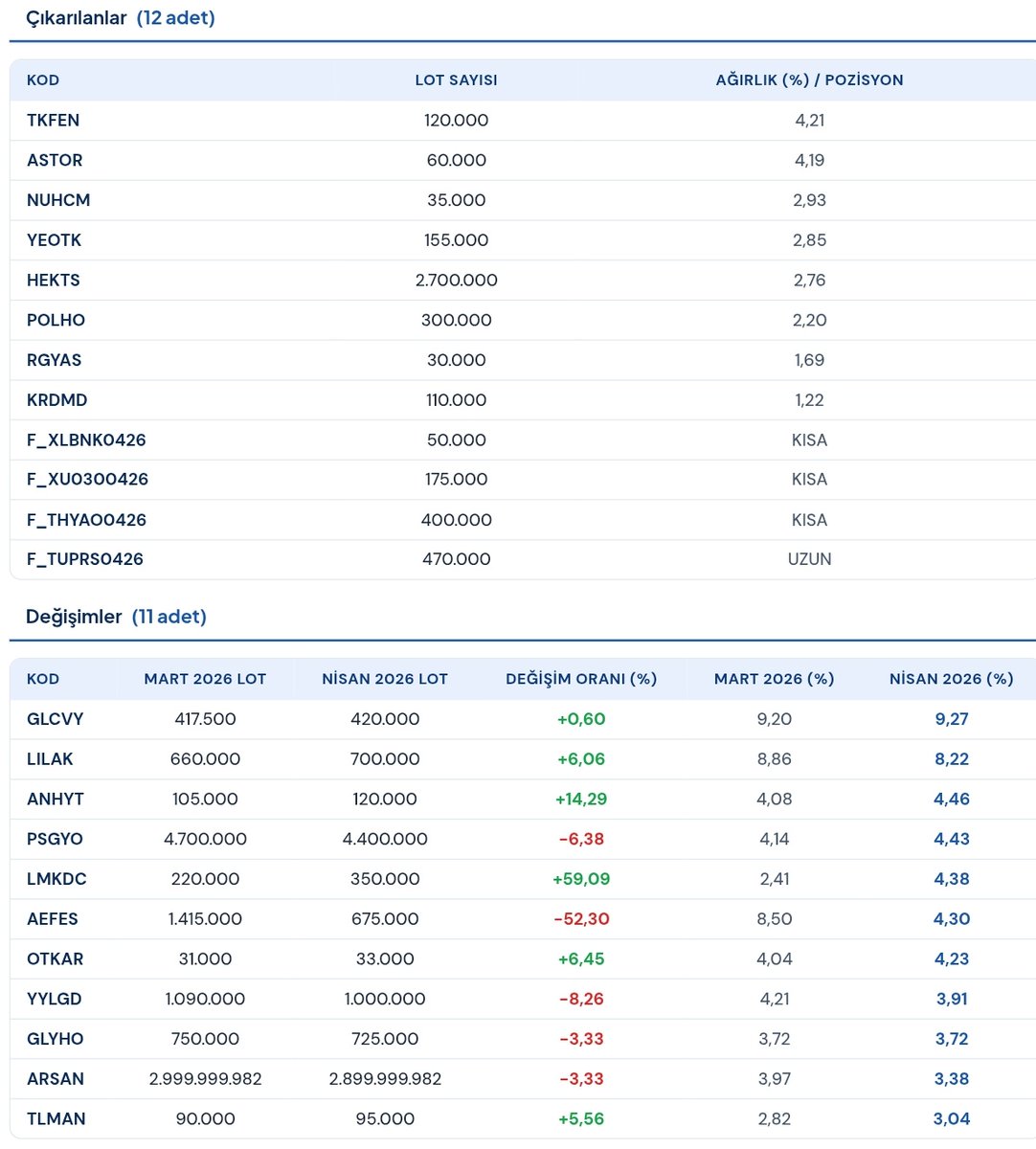1036x1149 pixels.
Task: Select the TKFEN stock code
Action: tap(54, 121)
